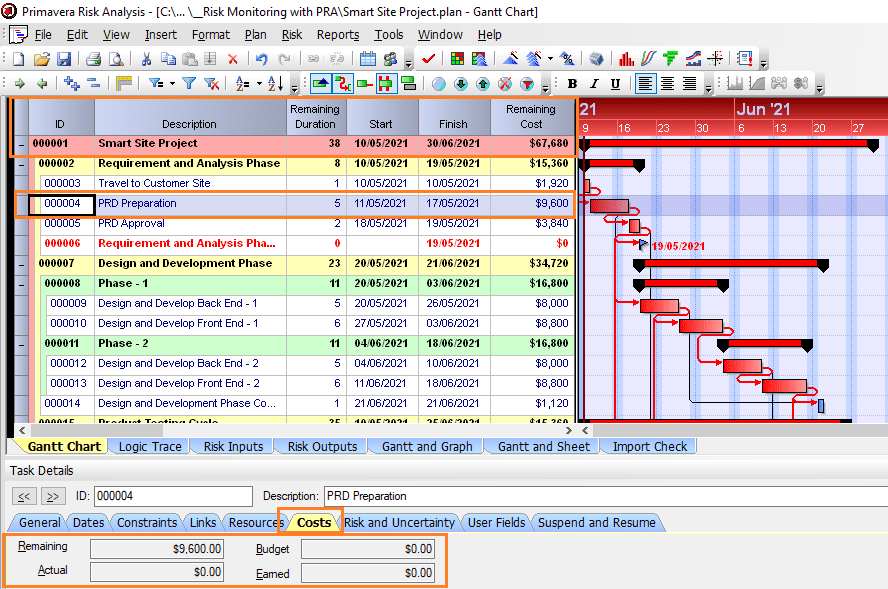The width and height of the screenshot is (888, 589).
Task: Expand all tasks with blue plus icon
Action: coord(72,84)
